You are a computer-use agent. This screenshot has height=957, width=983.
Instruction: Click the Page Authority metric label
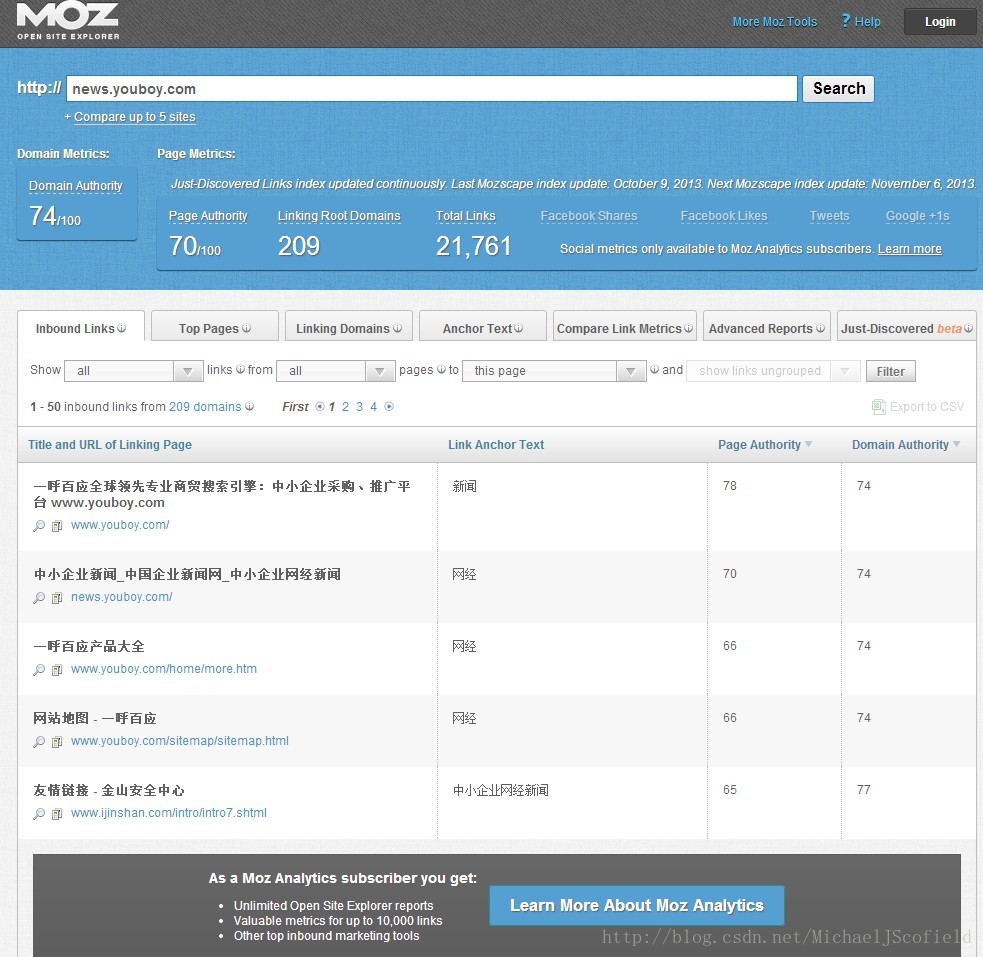pos(208,216)
